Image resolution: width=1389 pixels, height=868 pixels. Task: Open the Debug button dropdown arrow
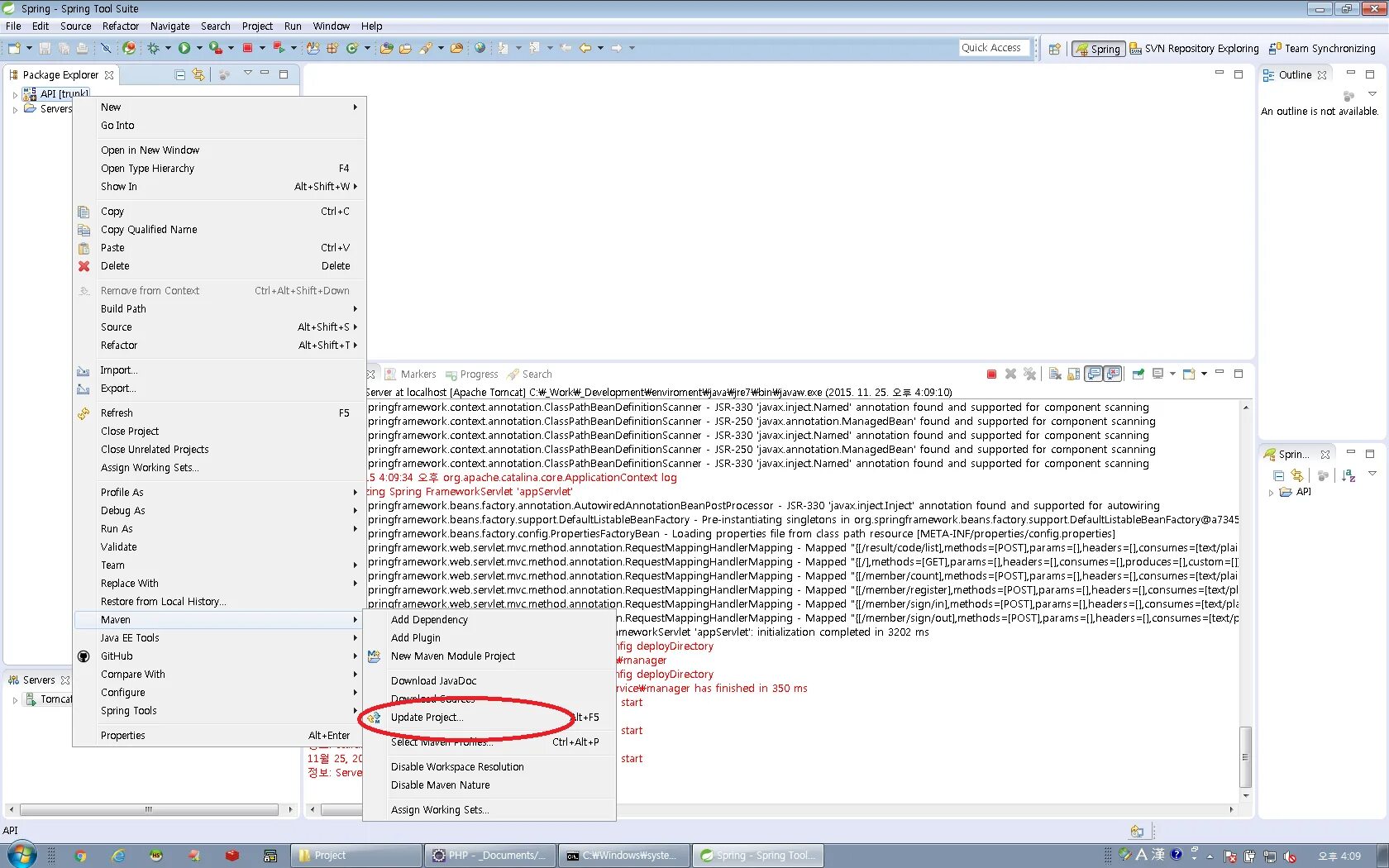pos(168,48)
